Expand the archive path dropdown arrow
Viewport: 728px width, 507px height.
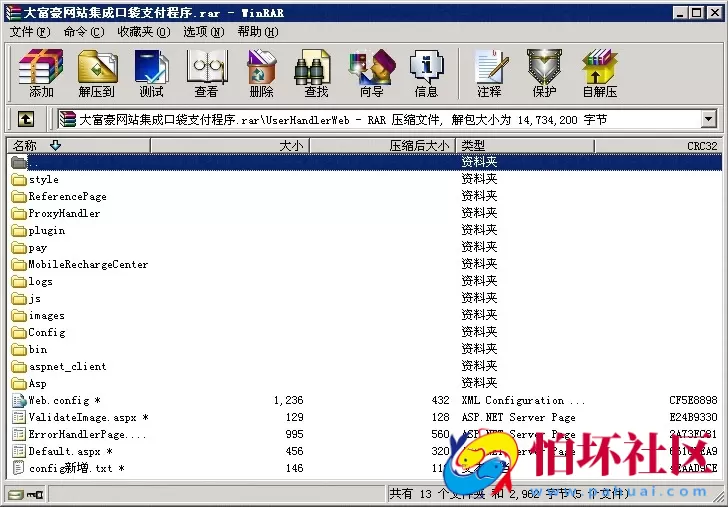[708, 120]
